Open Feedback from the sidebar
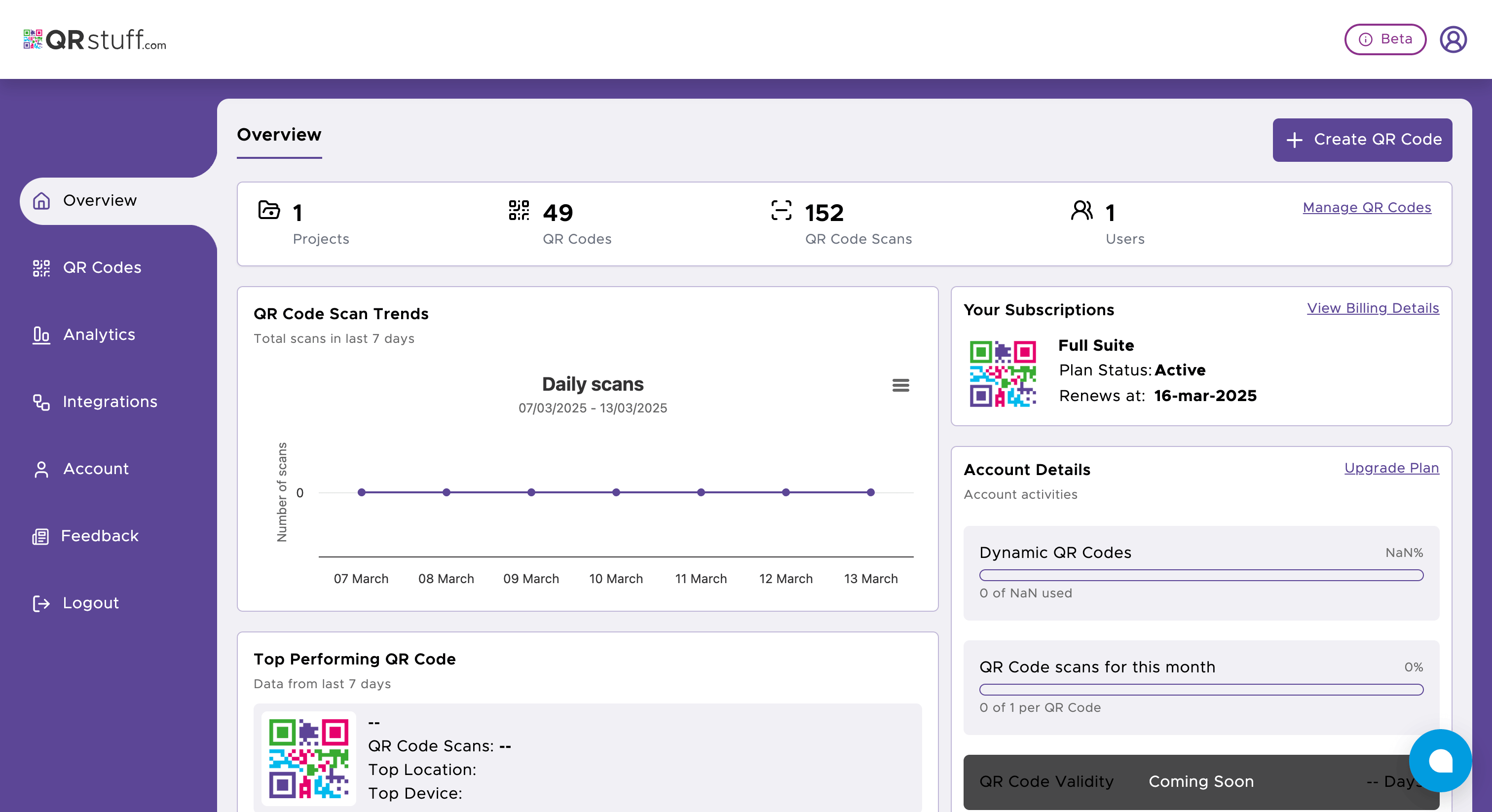The image size is (1492, 812). [100, 536]
